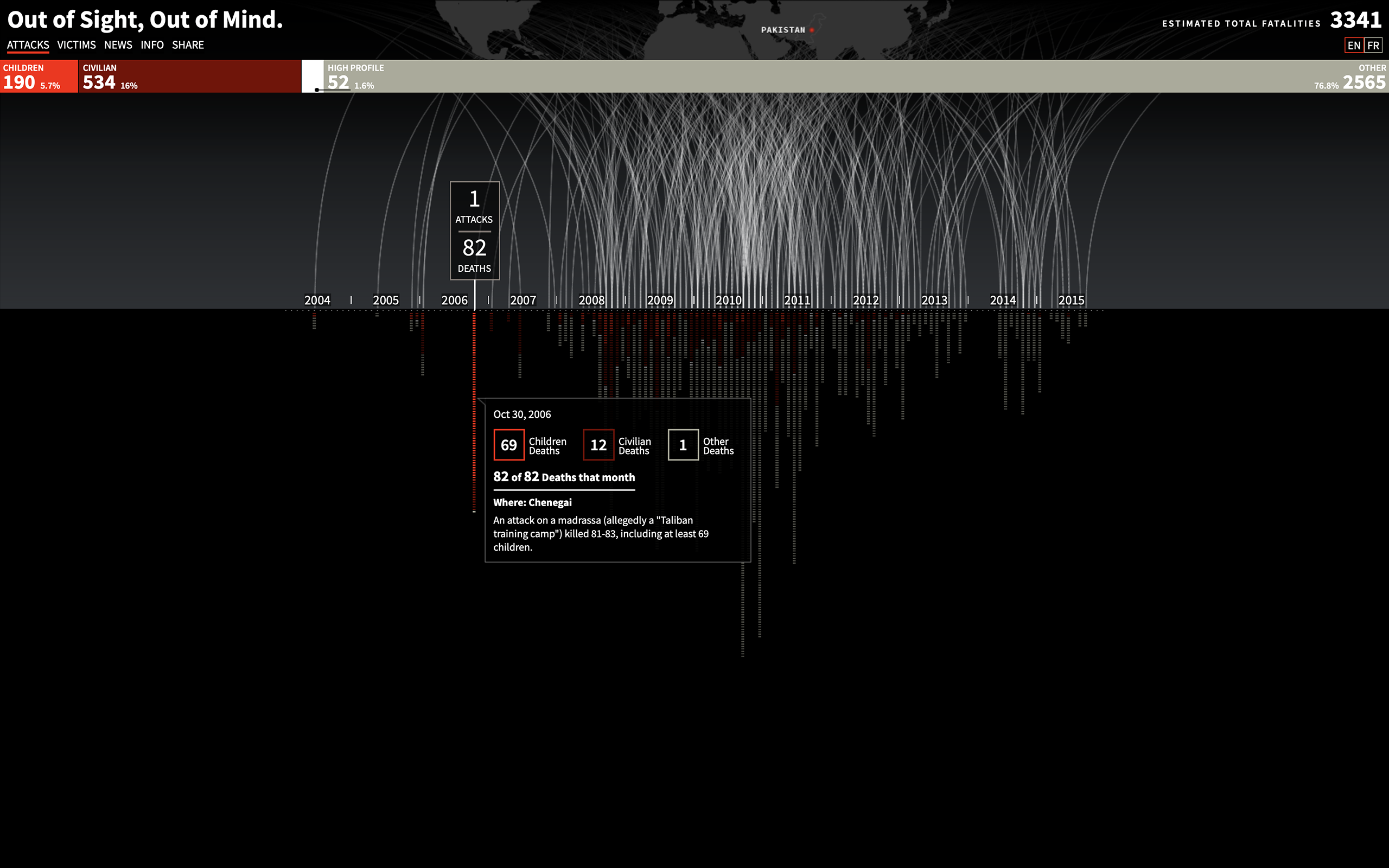The image size is (1389, 868).
Task: Open the SHARE tab
Action: (x=188, y=45)
